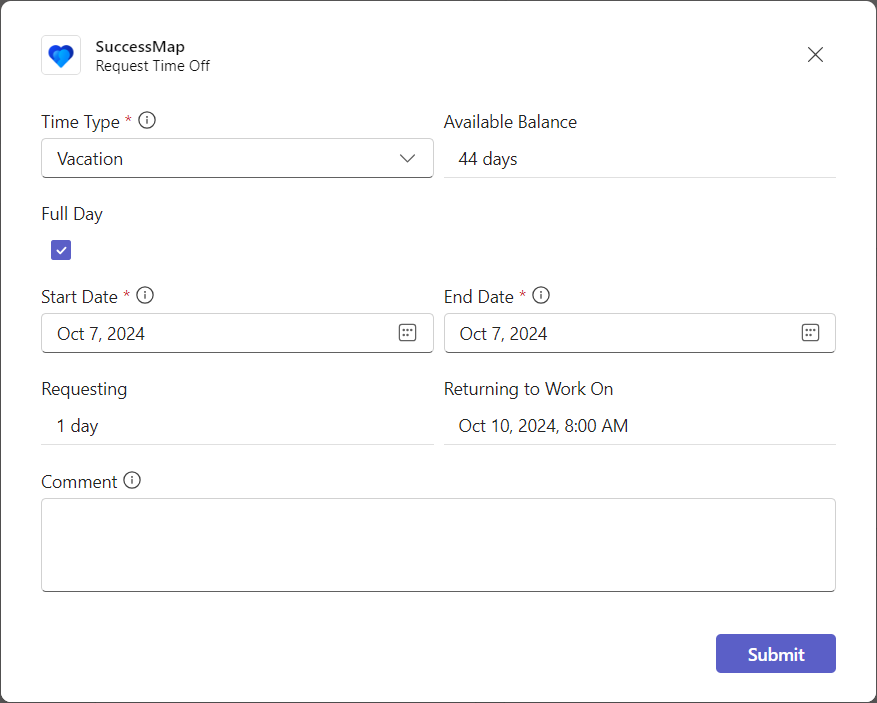Click the Request Time Off subtitle
Viewport: 877px width, 703px height.
point(153,66)
